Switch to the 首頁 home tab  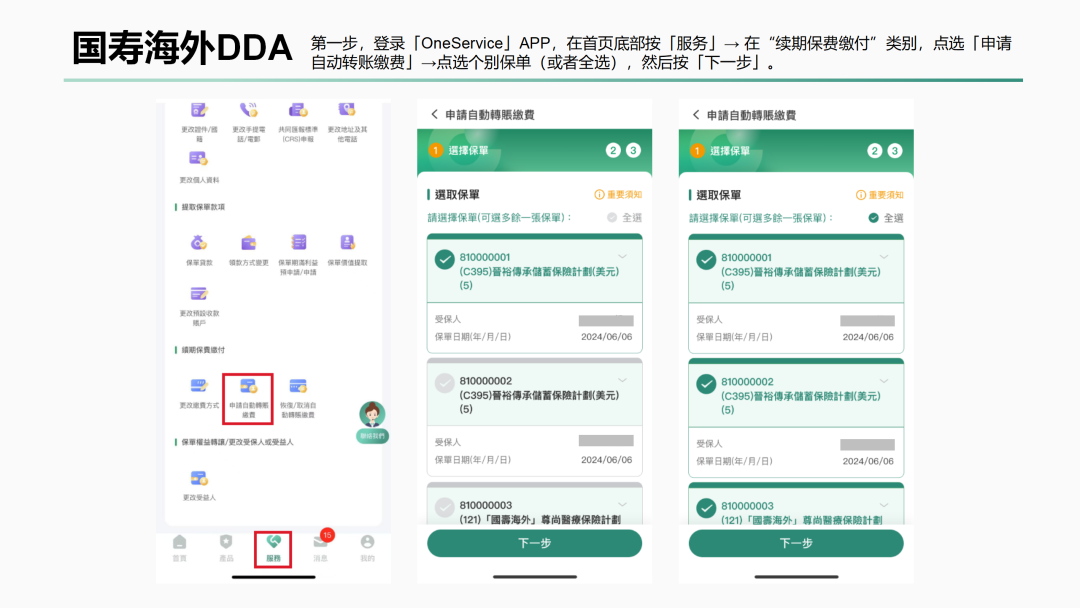coord(180,548)
